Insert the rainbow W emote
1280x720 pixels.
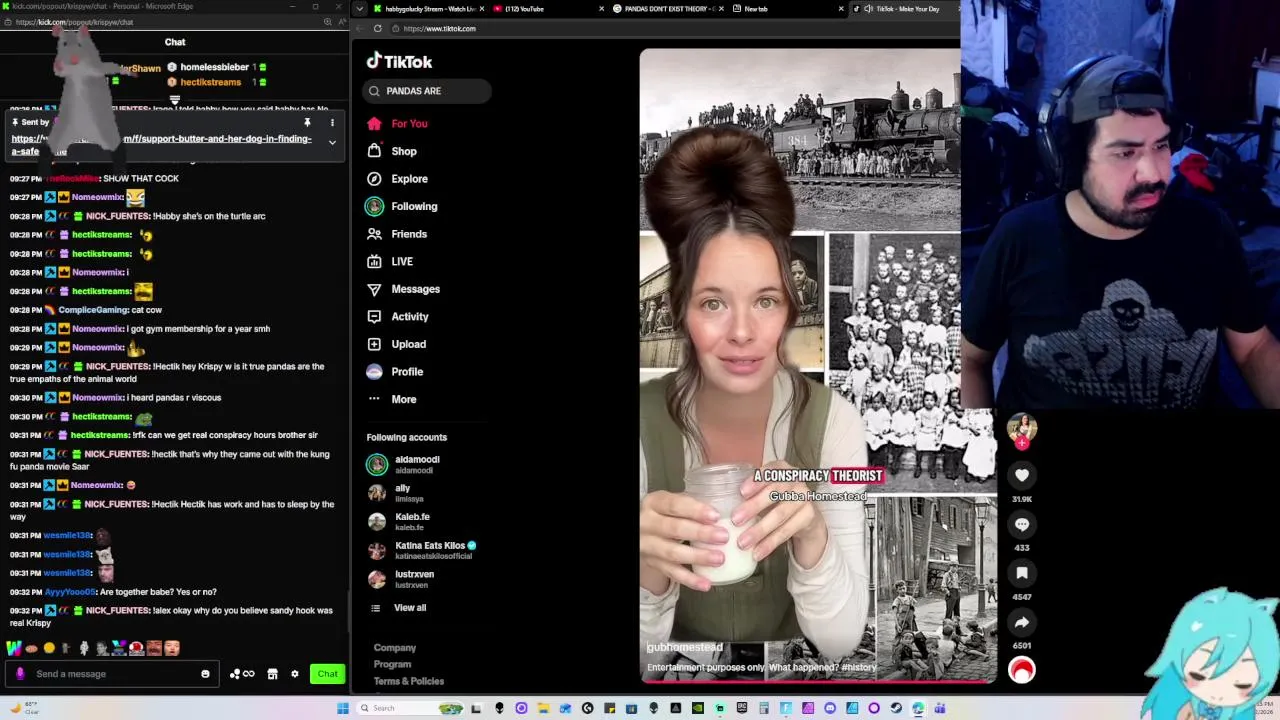tap(13, 649)
